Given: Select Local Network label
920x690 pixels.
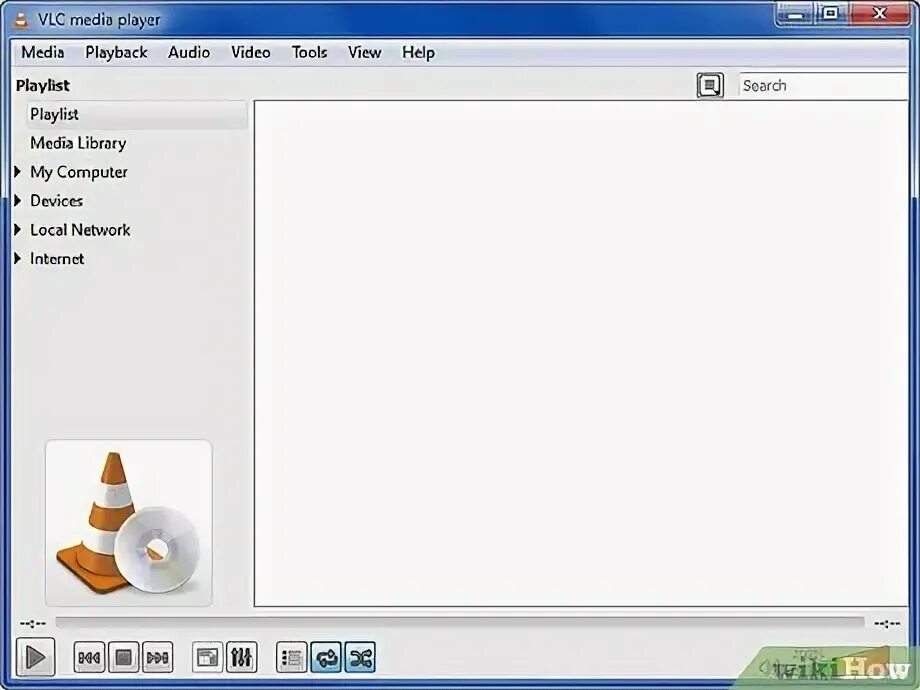Looking at the screenshot, I should coord(80,229).
